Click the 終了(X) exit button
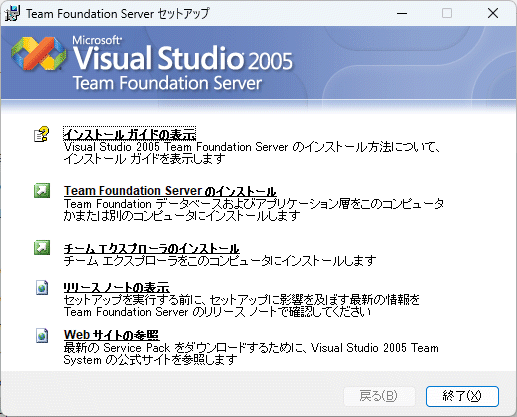The height and width of the screenshot is (417, 517). pyautogui.click(x=462, y=396)
